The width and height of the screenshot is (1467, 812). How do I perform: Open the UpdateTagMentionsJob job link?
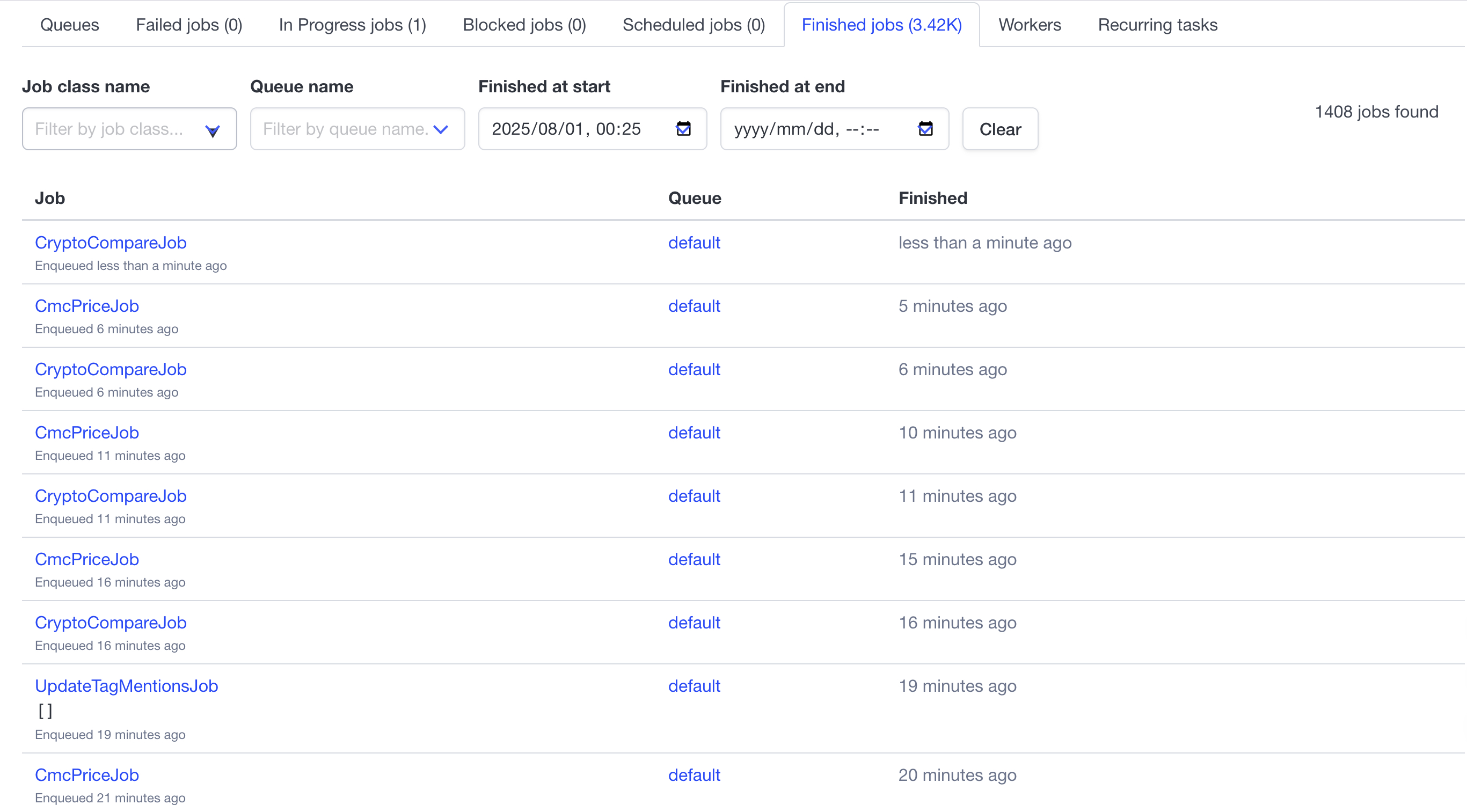click(x=126, y=685)
